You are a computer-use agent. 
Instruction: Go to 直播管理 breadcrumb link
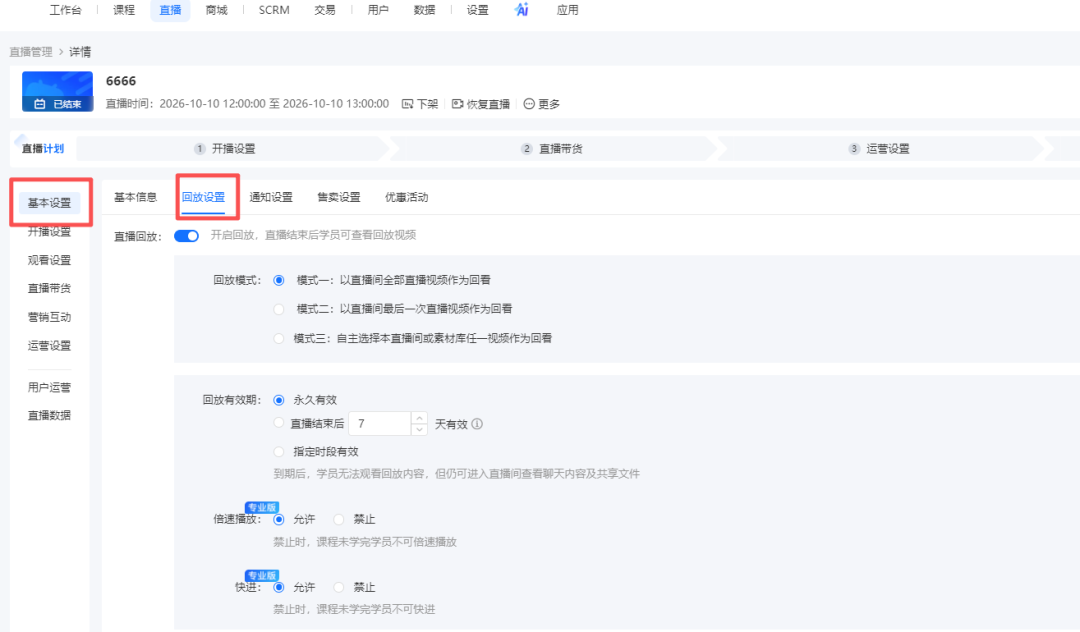point(31,52)
